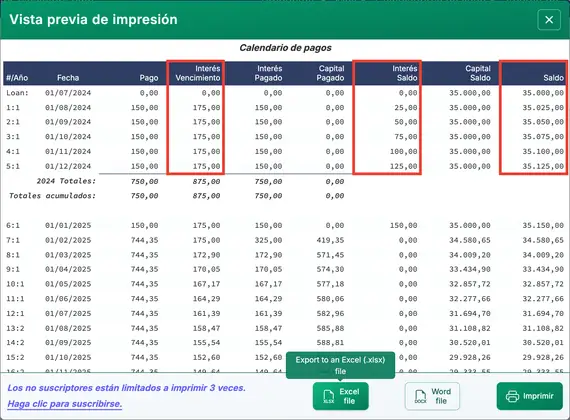Select date 01/02/2025 in row 7:1
The width and height of the screenshot is (570, 420).
tap(68, 240)
